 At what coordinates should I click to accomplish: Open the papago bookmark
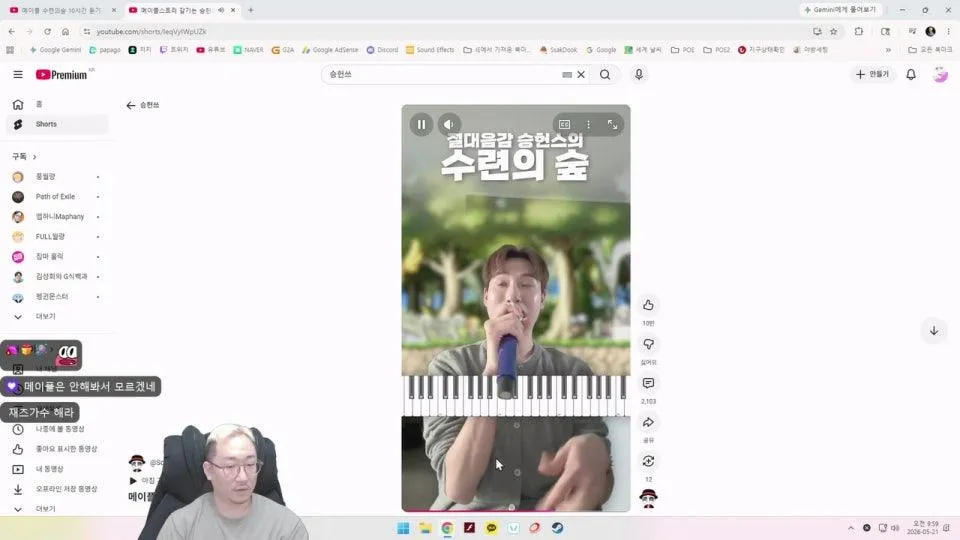pyautogui.click(x=105, y=50)
